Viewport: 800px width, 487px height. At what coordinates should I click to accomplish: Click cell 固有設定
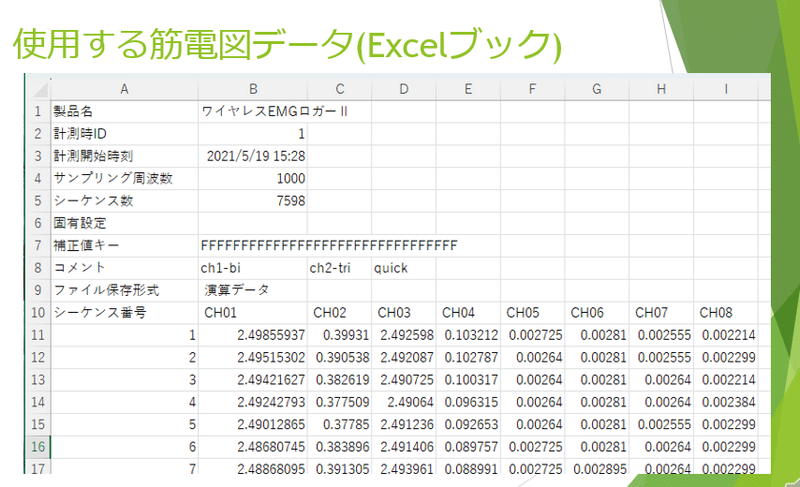click(124, 223)
